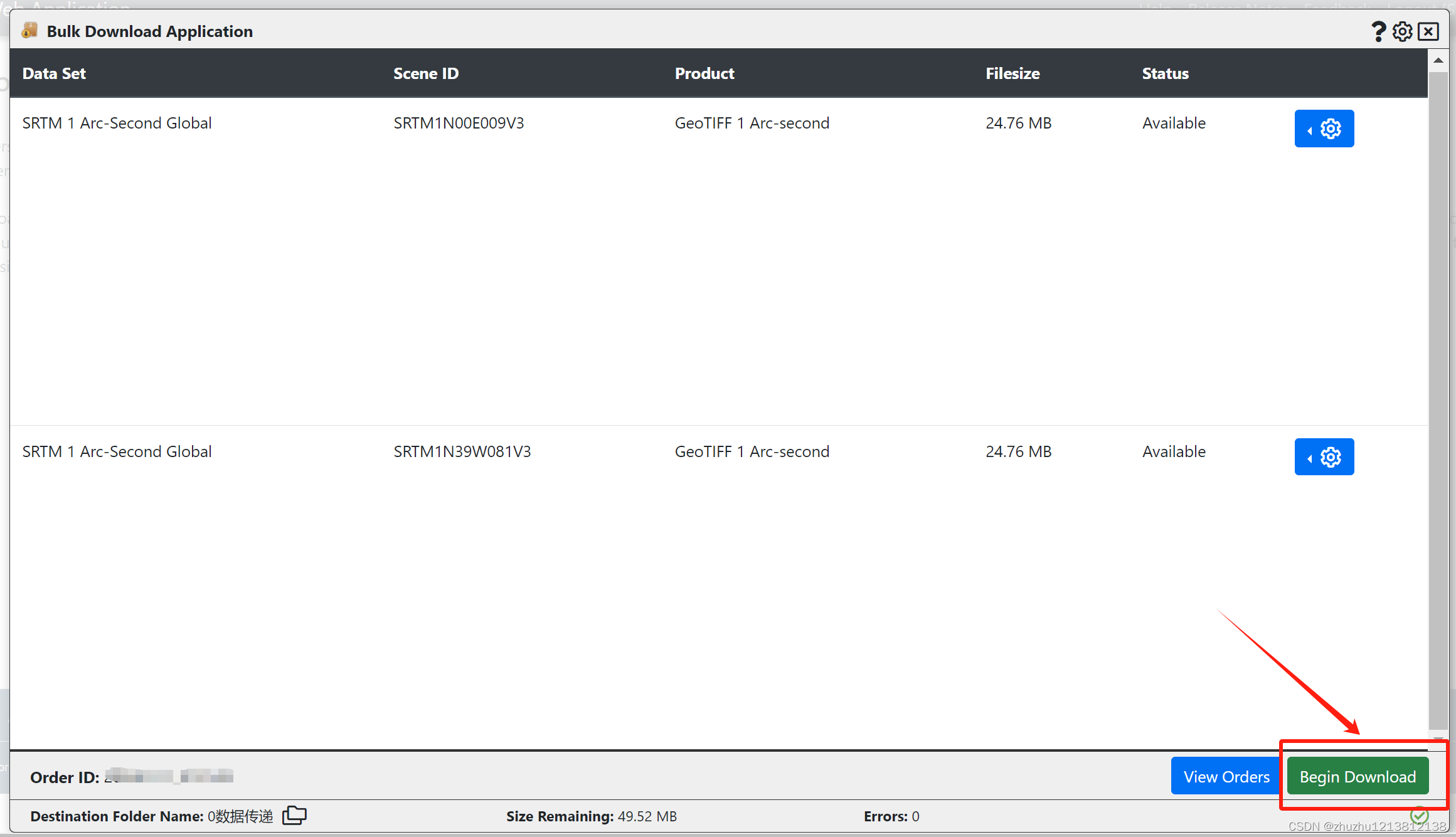Sort by the Filesize column header
The width and height of the screenshot is (1456, 837).
coord(1012,73)
